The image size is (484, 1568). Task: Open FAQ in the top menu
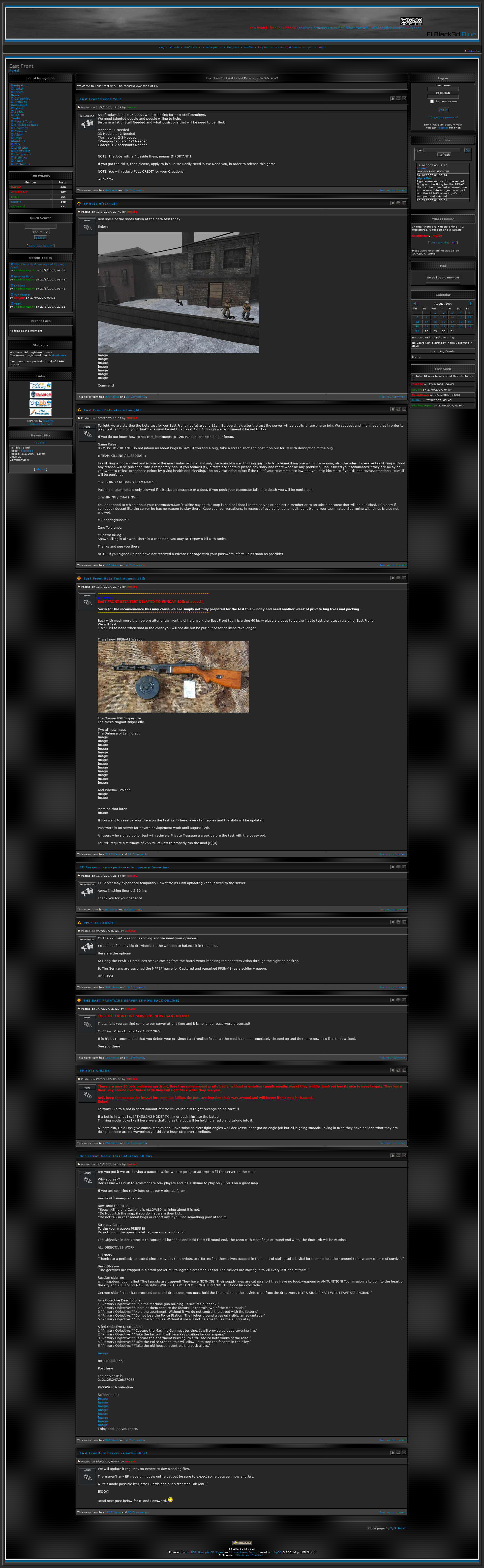click(x=161, y=47)
